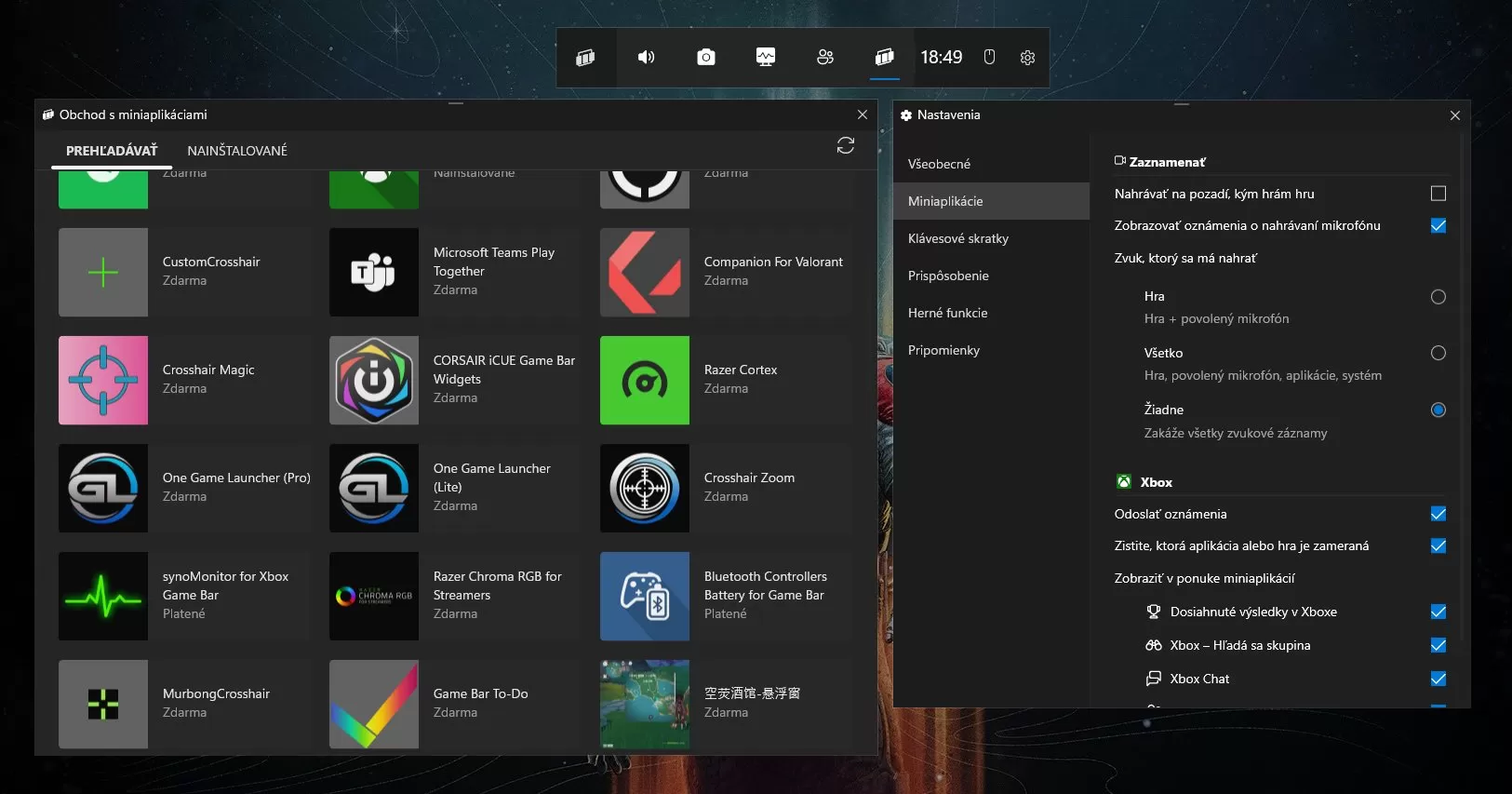Click the Xbox section logo in settings
This screenshot has height=794, width=1512.
point(1124,481)
